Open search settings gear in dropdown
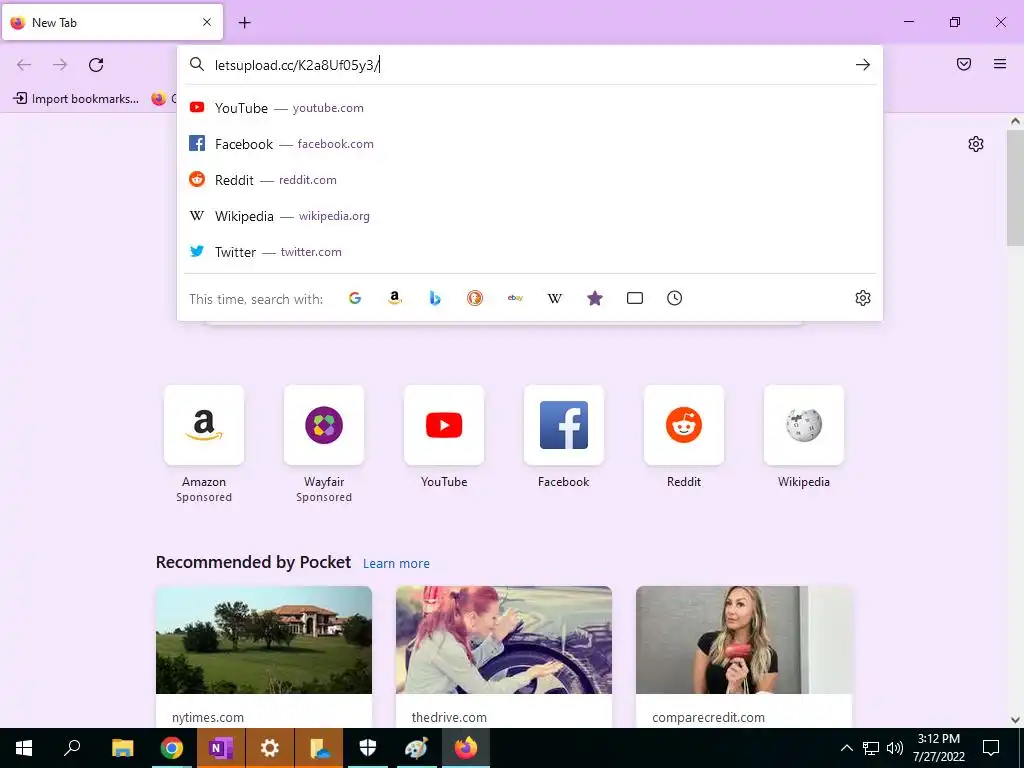Image resolution: width=1024 pixels, height=768 pixels. (863, 298)
